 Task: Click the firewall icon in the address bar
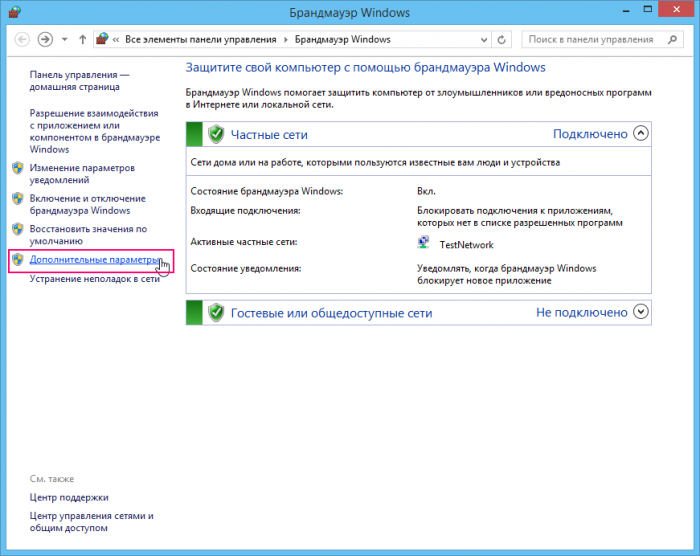click(102, 39)
